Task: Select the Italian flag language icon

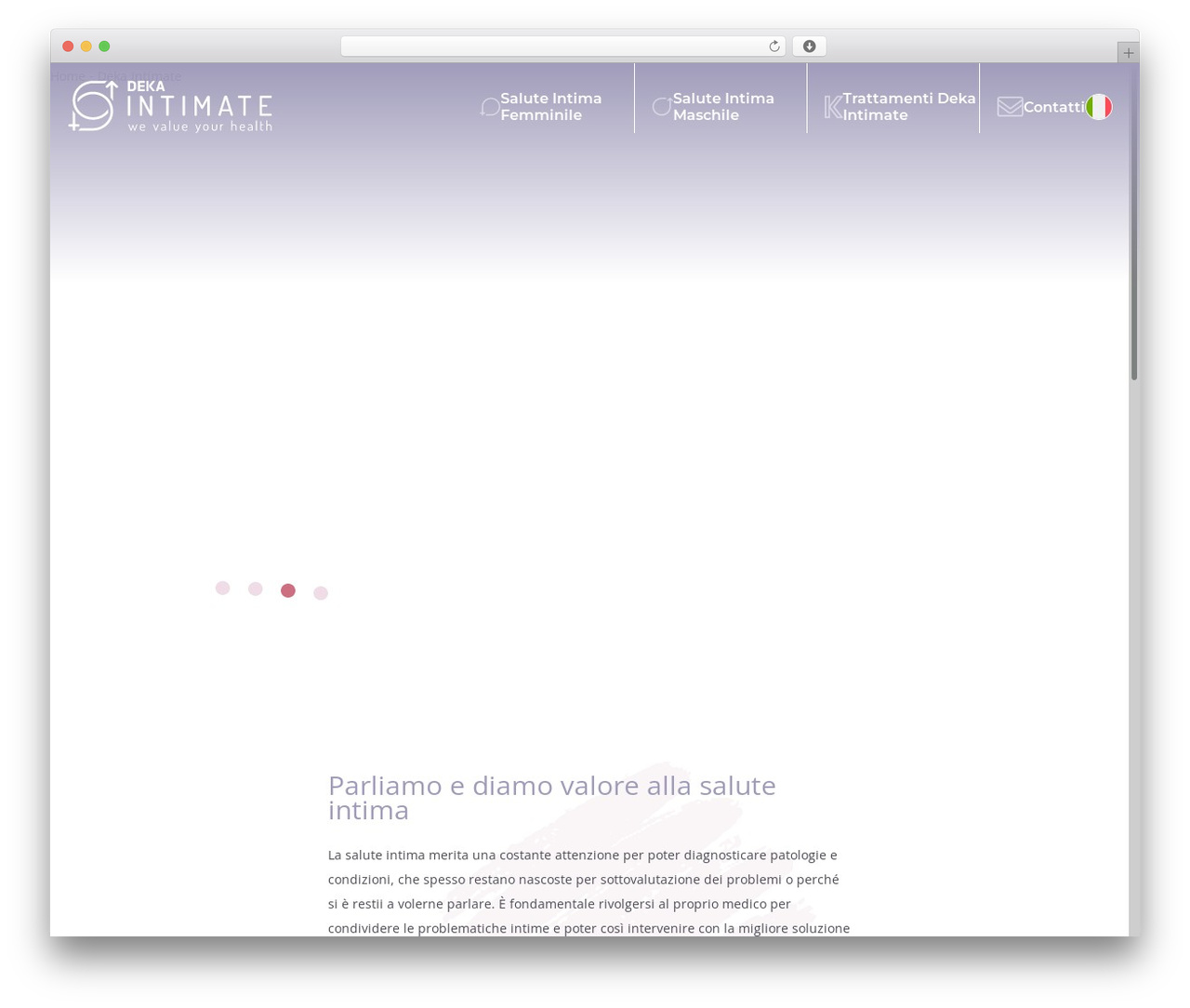Action: [1099, 107]
